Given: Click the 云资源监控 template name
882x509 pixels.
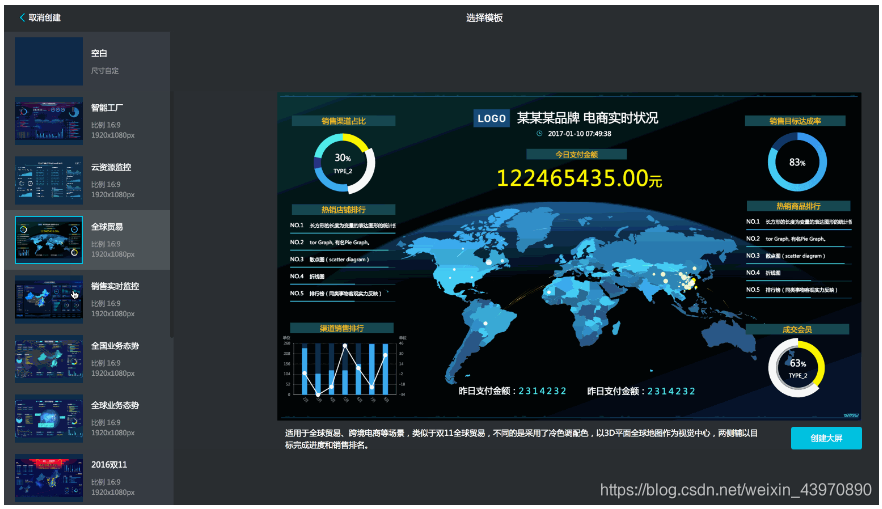Looking at the screenshot, I should tap(111, 167).
